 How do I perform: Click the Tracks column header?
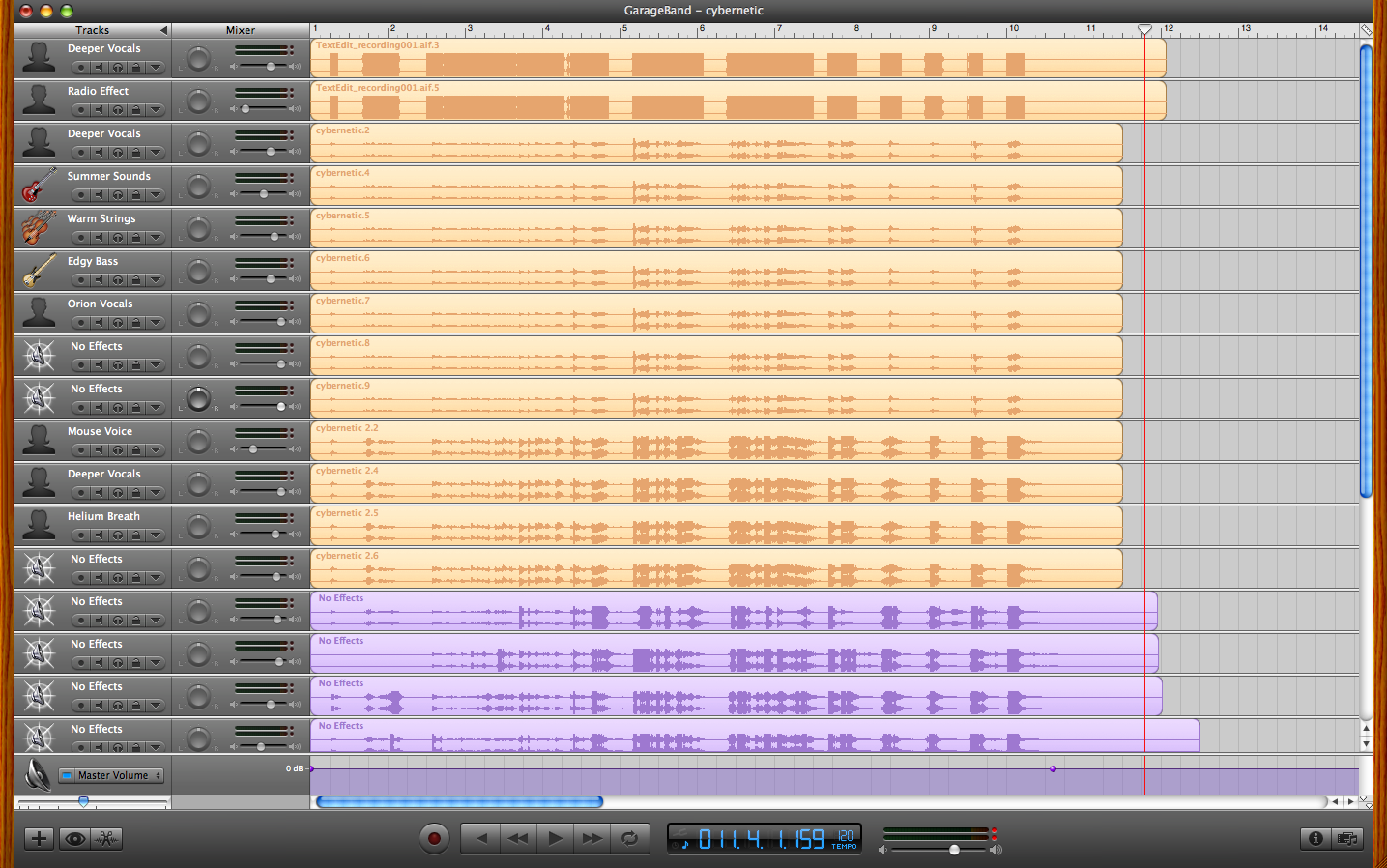pyautogui.click(x=93, y=30)
